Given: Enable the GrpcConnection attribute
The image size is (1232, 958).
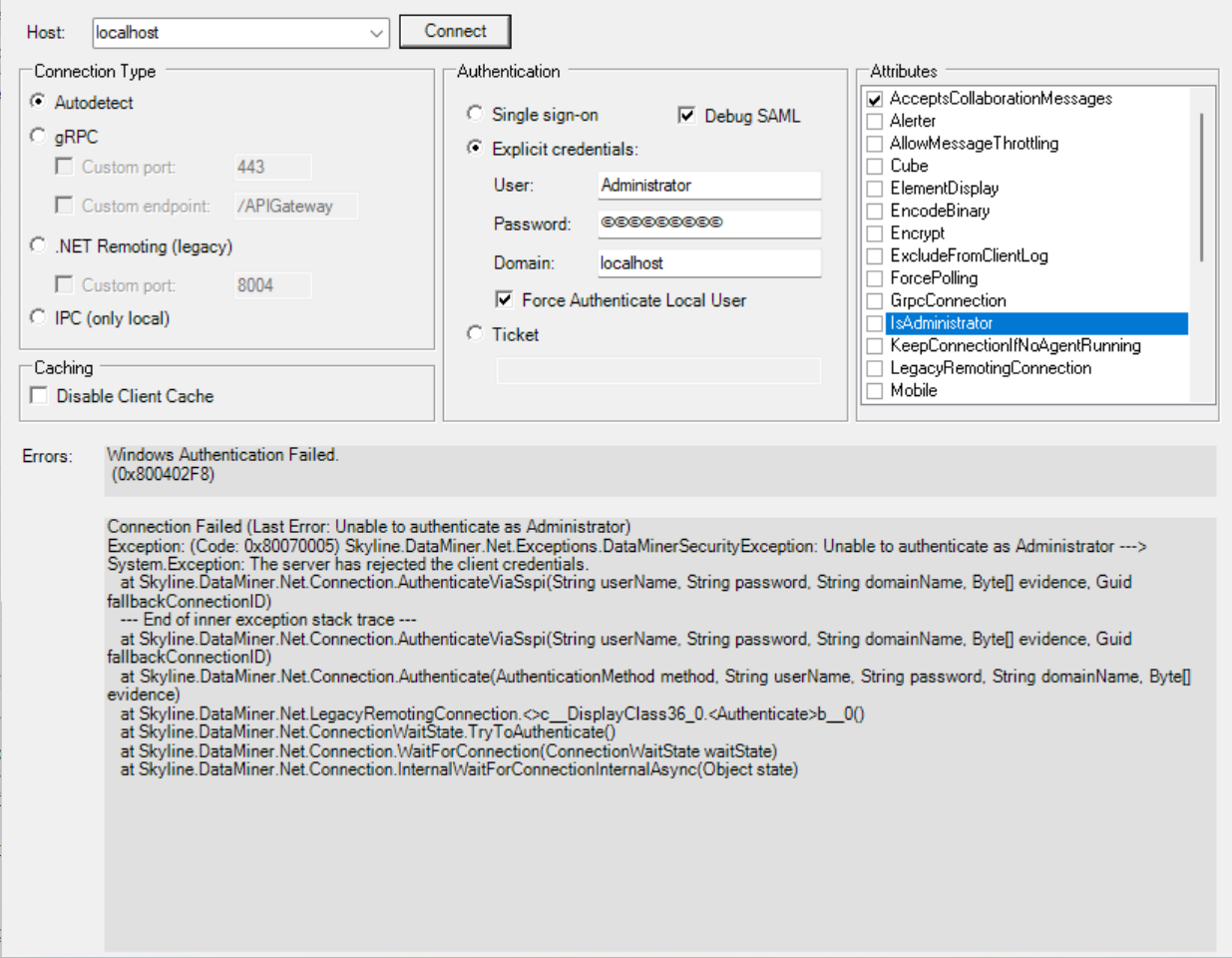Looking at the screenshot, I should (x=875, y=300).
